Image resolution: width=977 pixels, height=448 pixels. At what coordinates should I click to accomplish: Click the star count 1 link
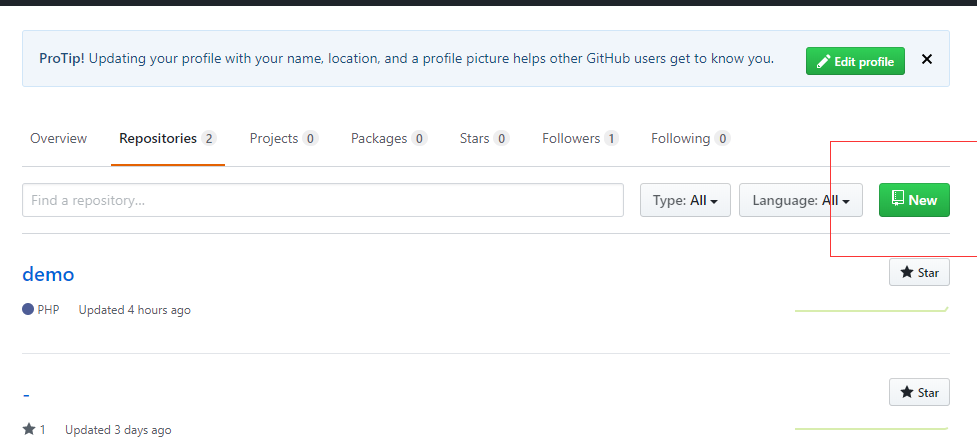pos(34,429)
